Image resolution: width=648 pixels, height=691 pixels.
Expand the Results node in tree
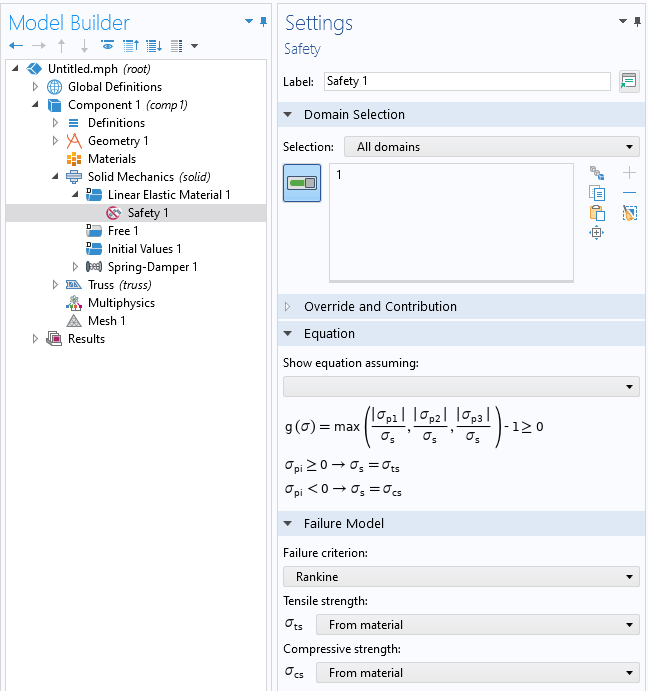37,339
